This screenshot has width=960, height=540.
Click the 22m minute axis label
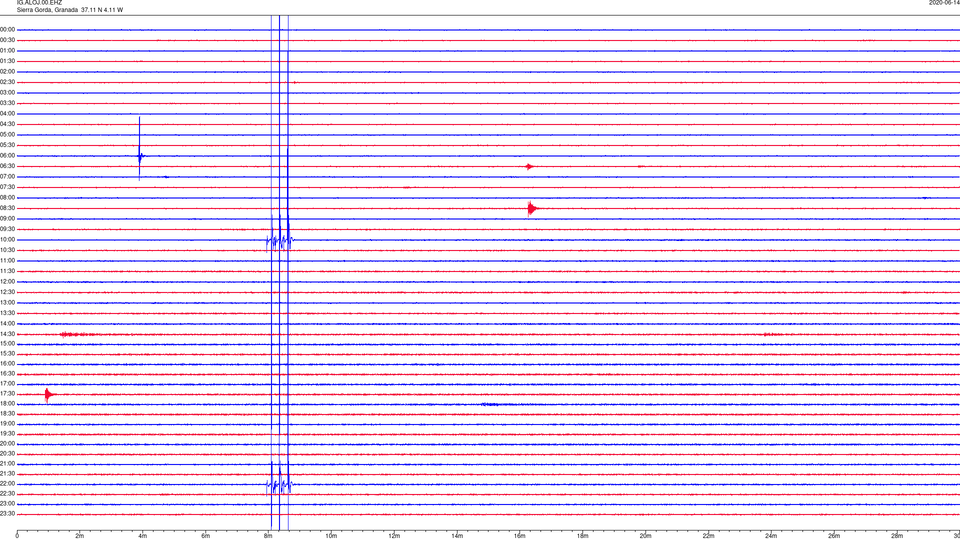708,536
